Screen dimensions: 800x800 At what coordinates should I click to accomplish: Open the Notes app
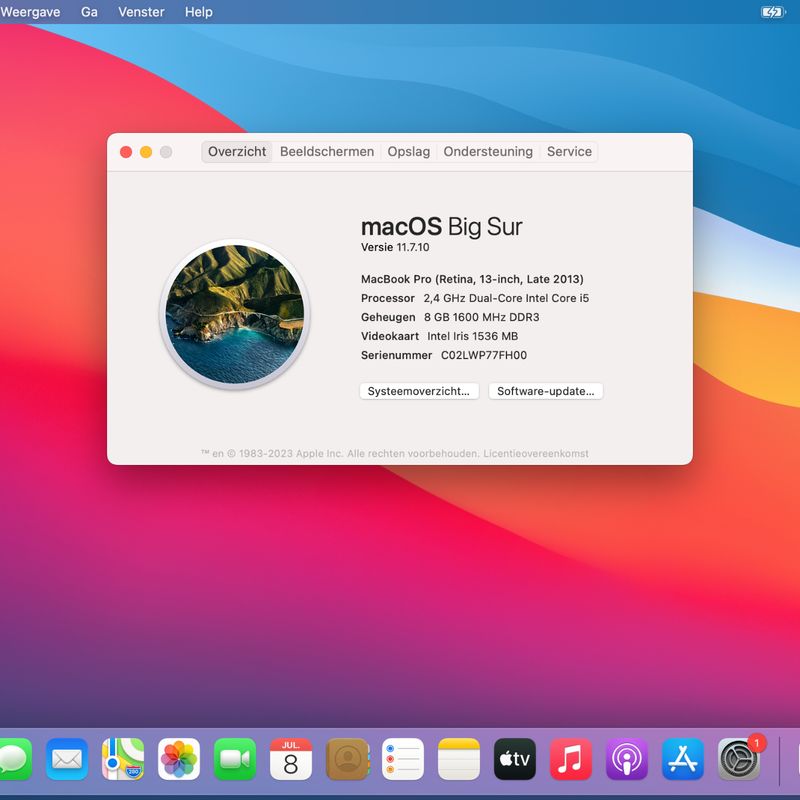coord(459,759)
